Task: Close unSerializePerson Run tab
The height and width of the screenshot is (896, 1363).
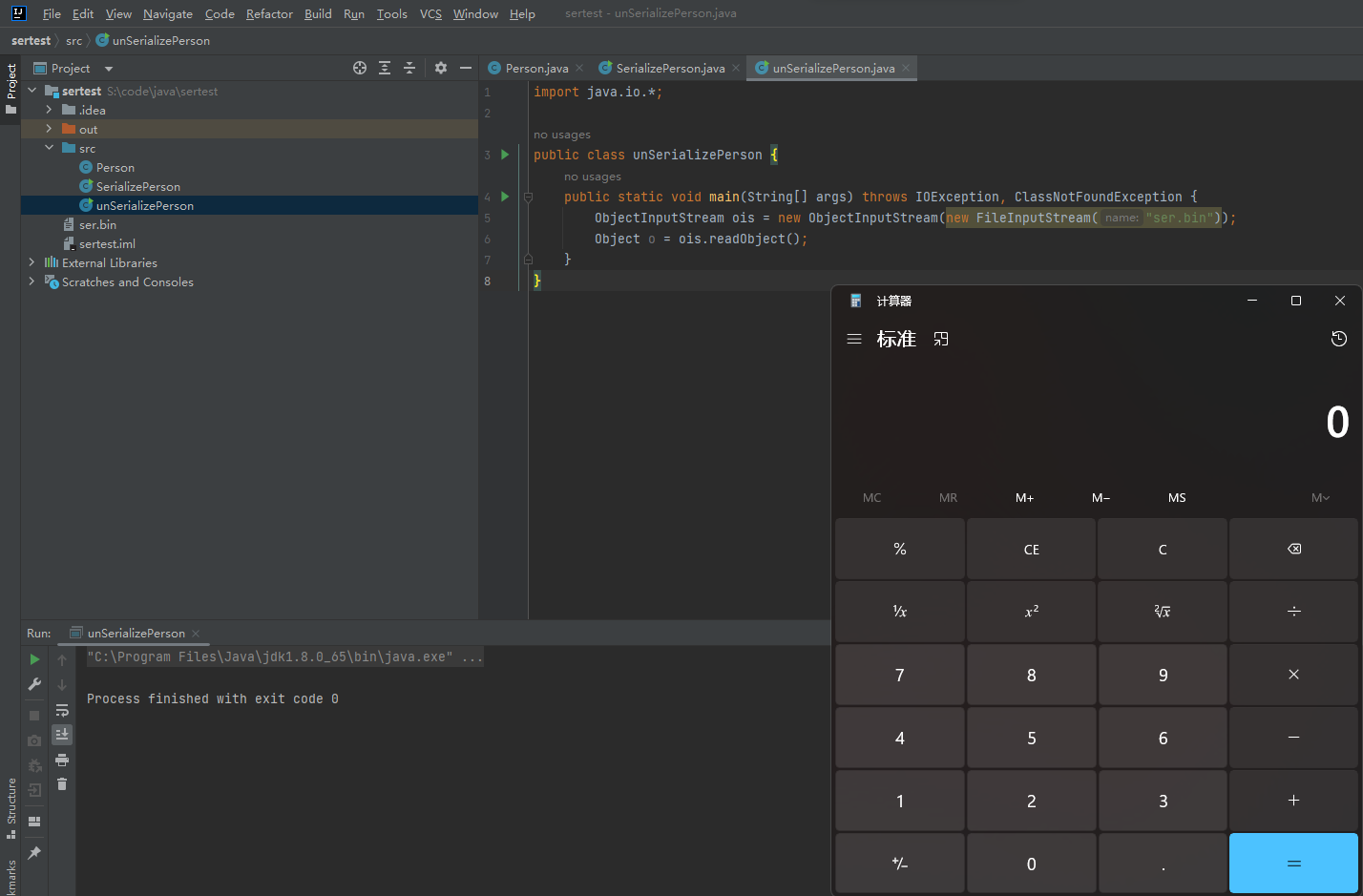Action: (x=196, y=634)
